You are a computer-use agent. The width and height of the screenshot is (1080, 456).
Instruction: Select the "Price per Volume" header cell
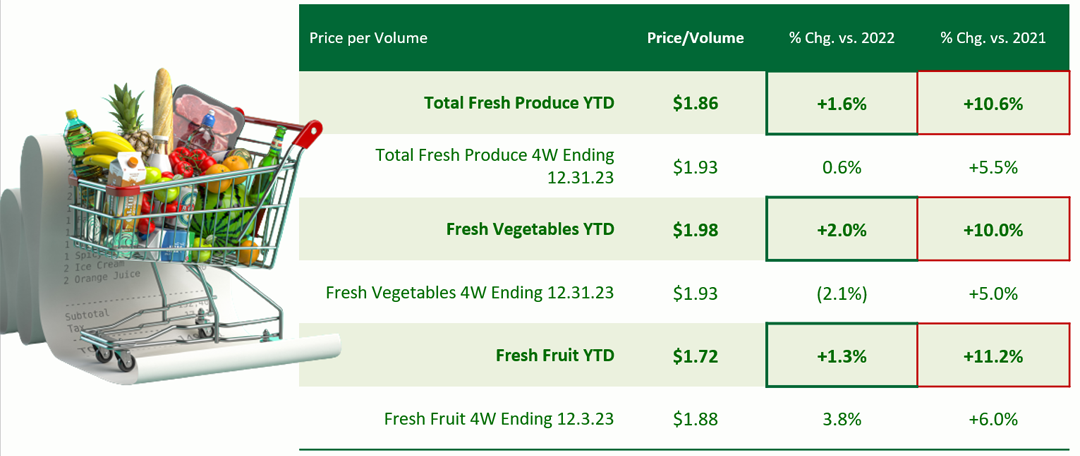[x=368, y=38]
